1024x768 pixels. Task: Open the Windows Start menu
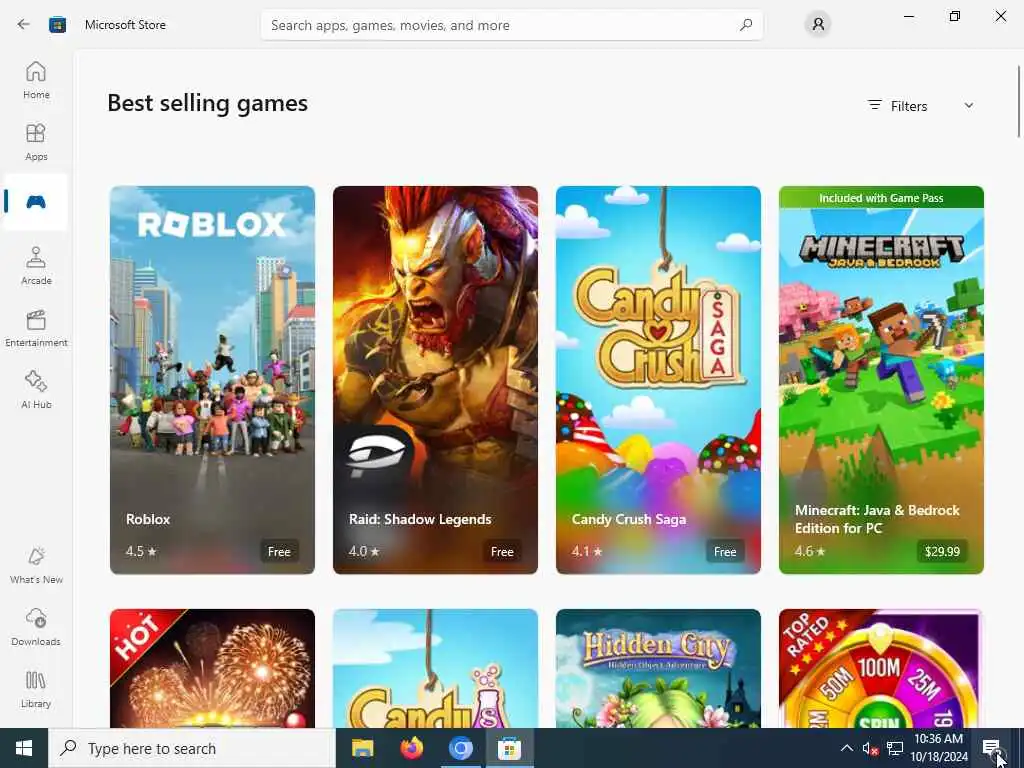[x=24, y=748]
